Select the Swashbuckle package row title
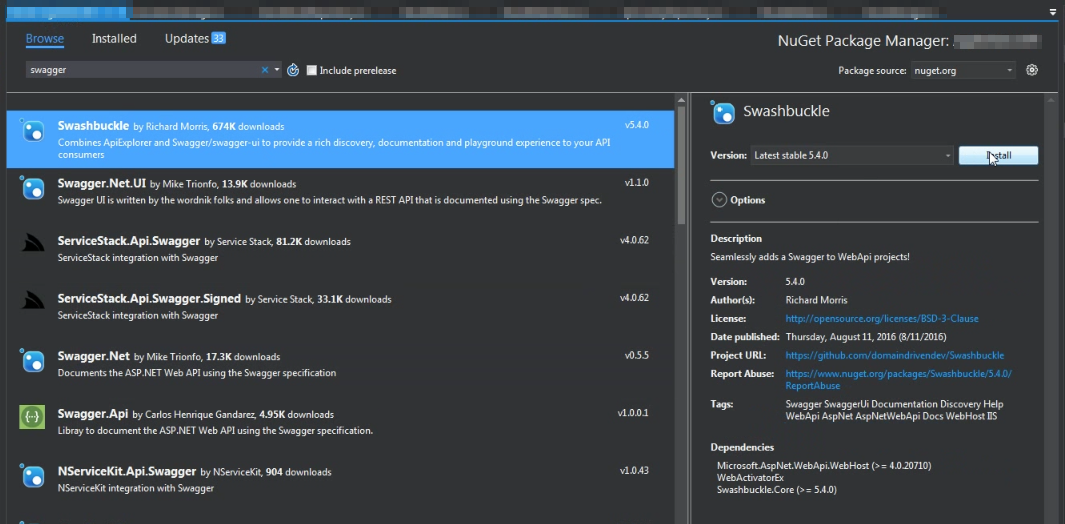Image resolution: width=1065 pixels, height=524 pixels. [93, 126]
